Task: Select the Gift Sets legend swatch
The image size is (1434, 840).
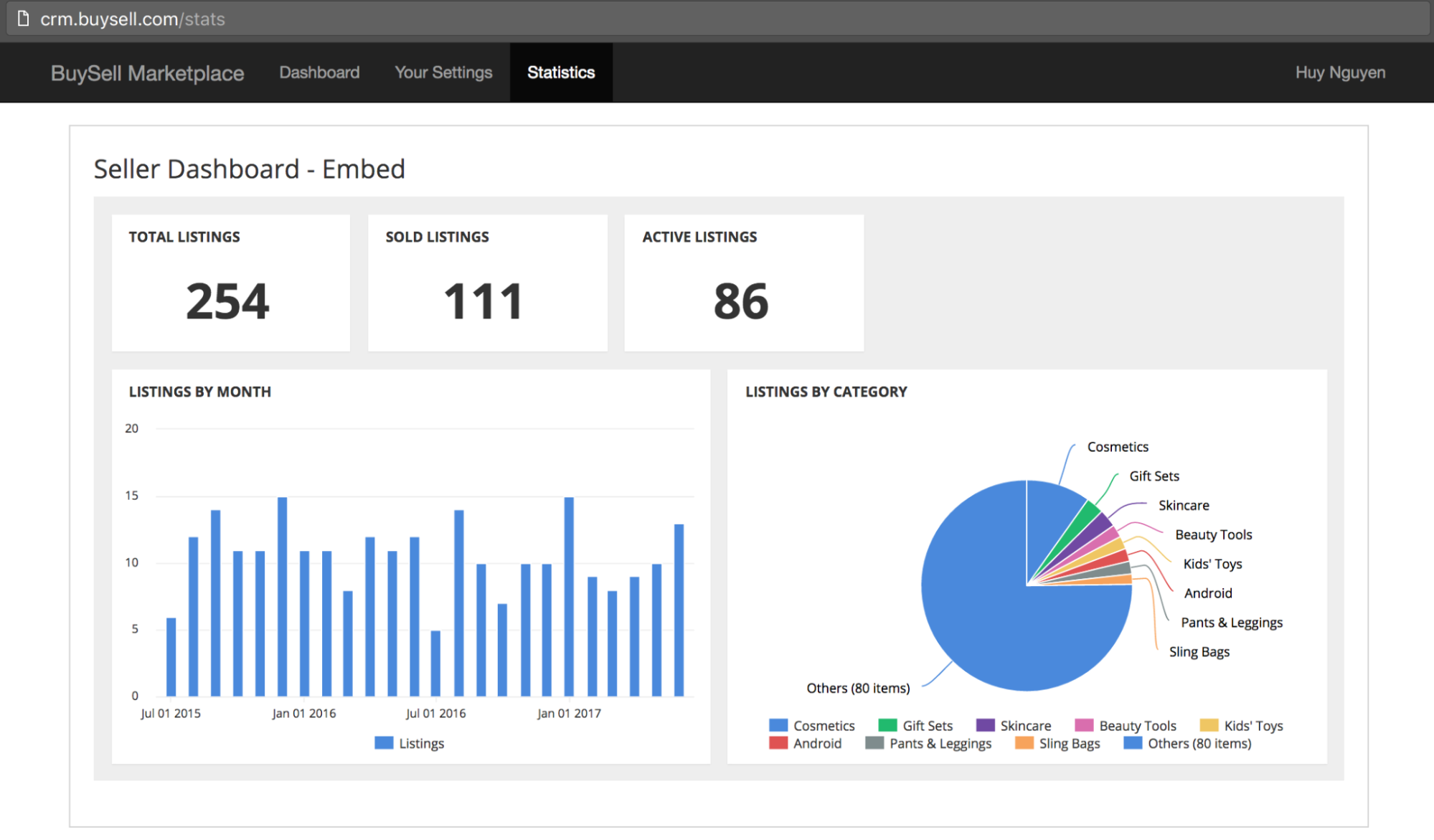Action: pyautogui.click(x=888, y=725)
